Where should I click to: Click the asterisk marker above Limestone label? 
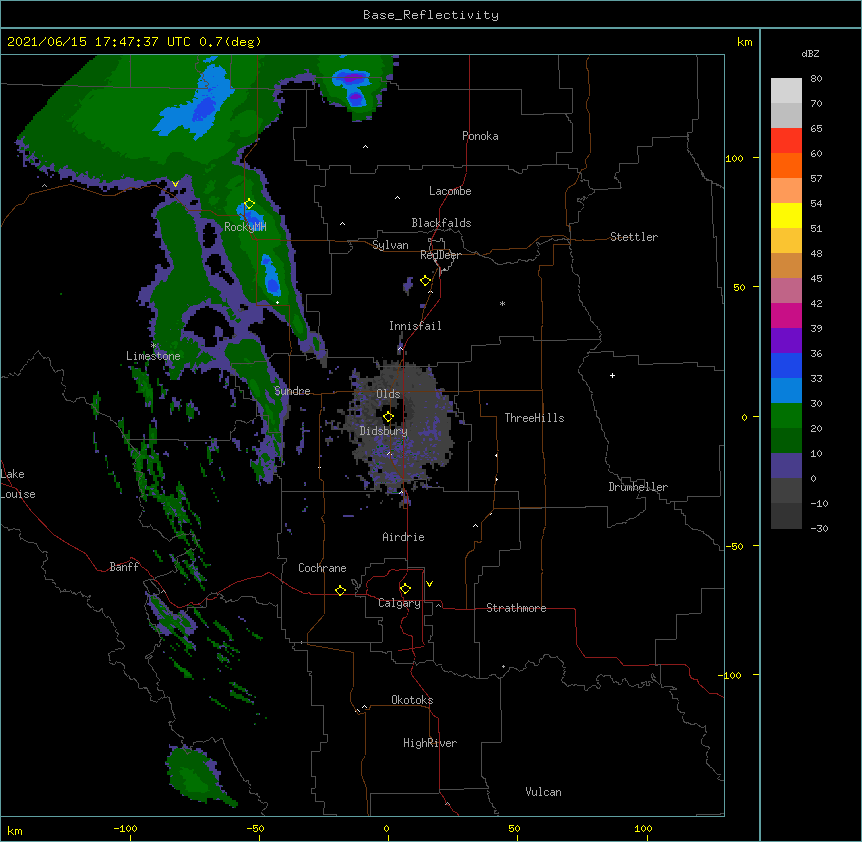(x=153, y=346)
